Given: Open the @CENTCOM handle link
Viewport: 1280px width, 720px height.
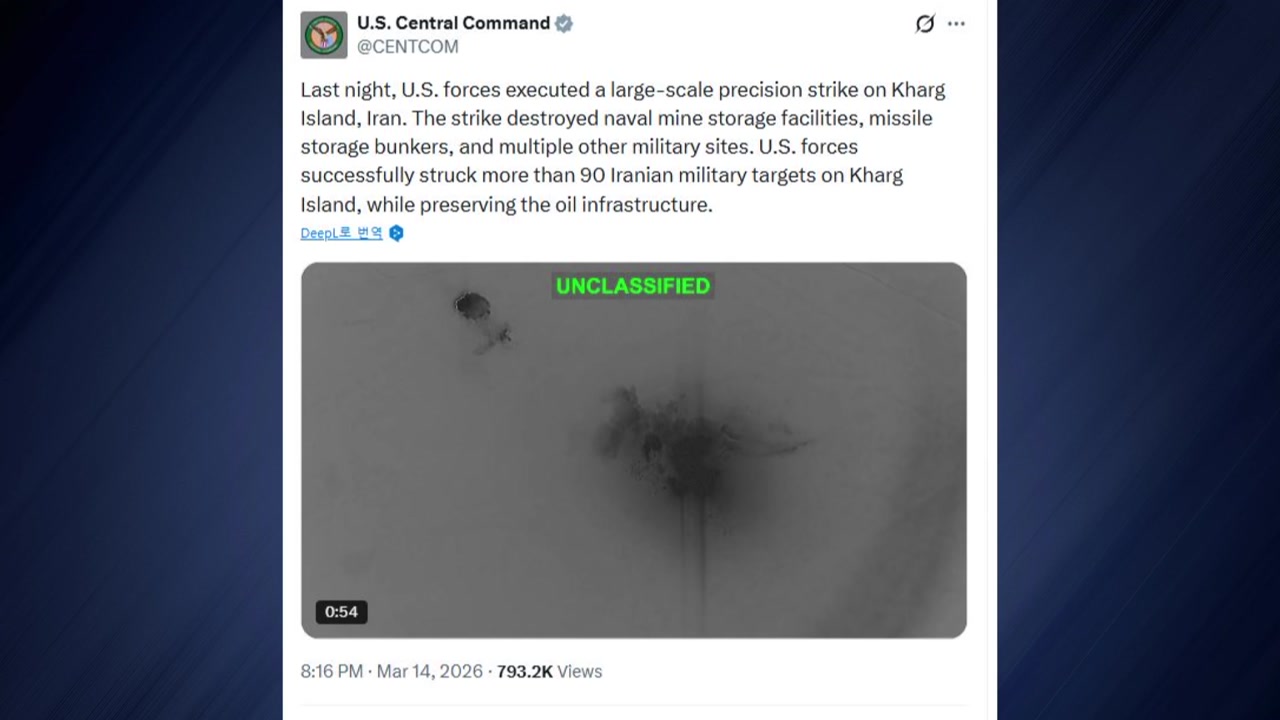Looking at the screenshot, I should tap(408, 47).
